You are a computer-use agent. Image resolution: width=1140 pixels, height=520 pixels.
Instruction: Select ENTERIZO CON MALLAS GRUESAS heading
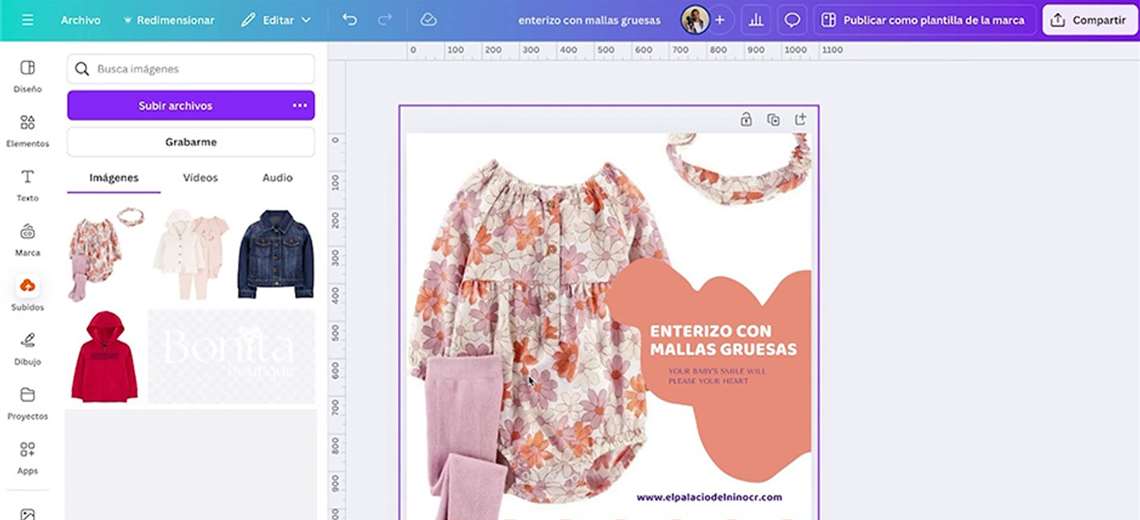[x=723, y=340]
